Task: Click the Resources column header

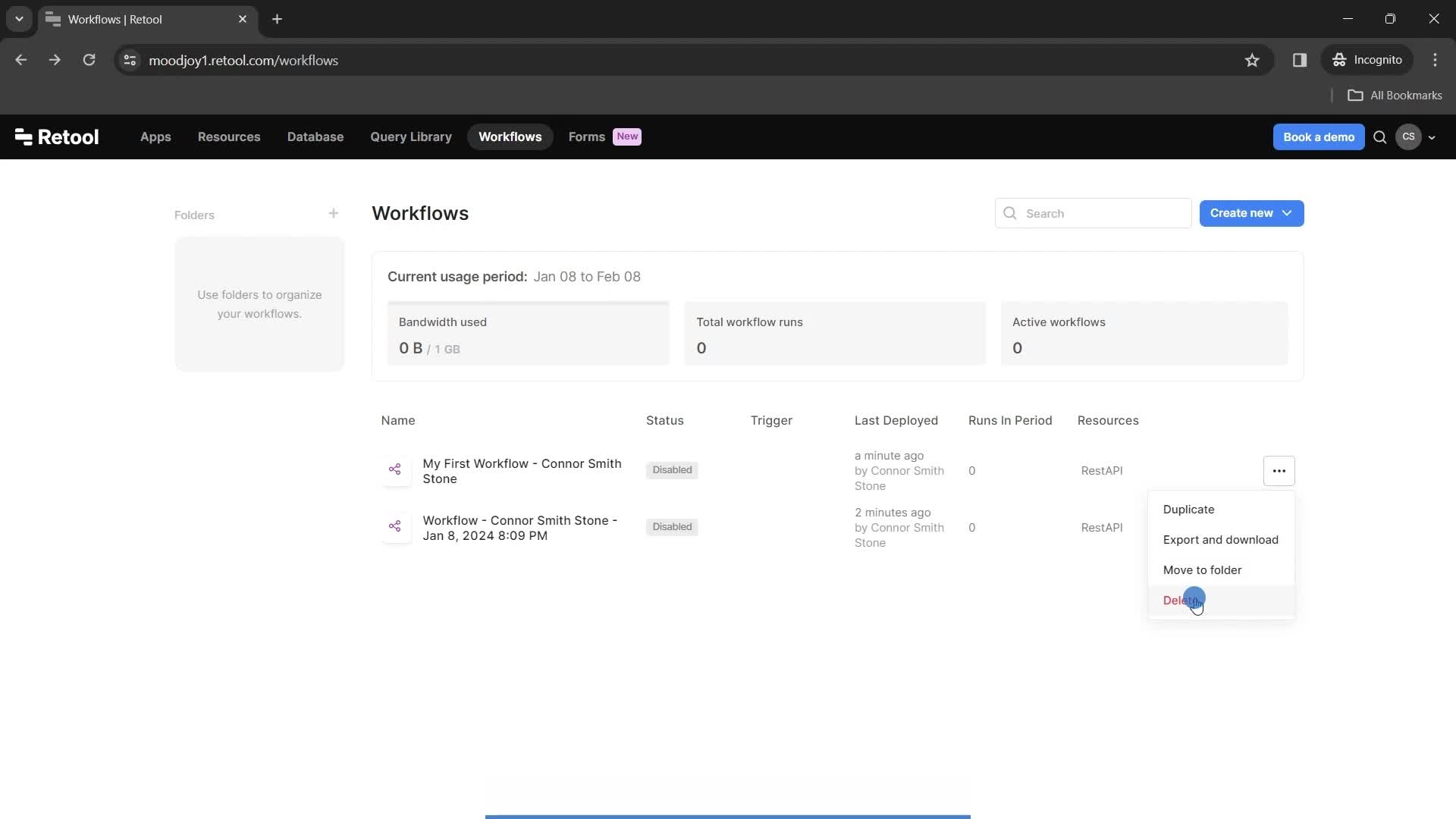Action: 1108,421
